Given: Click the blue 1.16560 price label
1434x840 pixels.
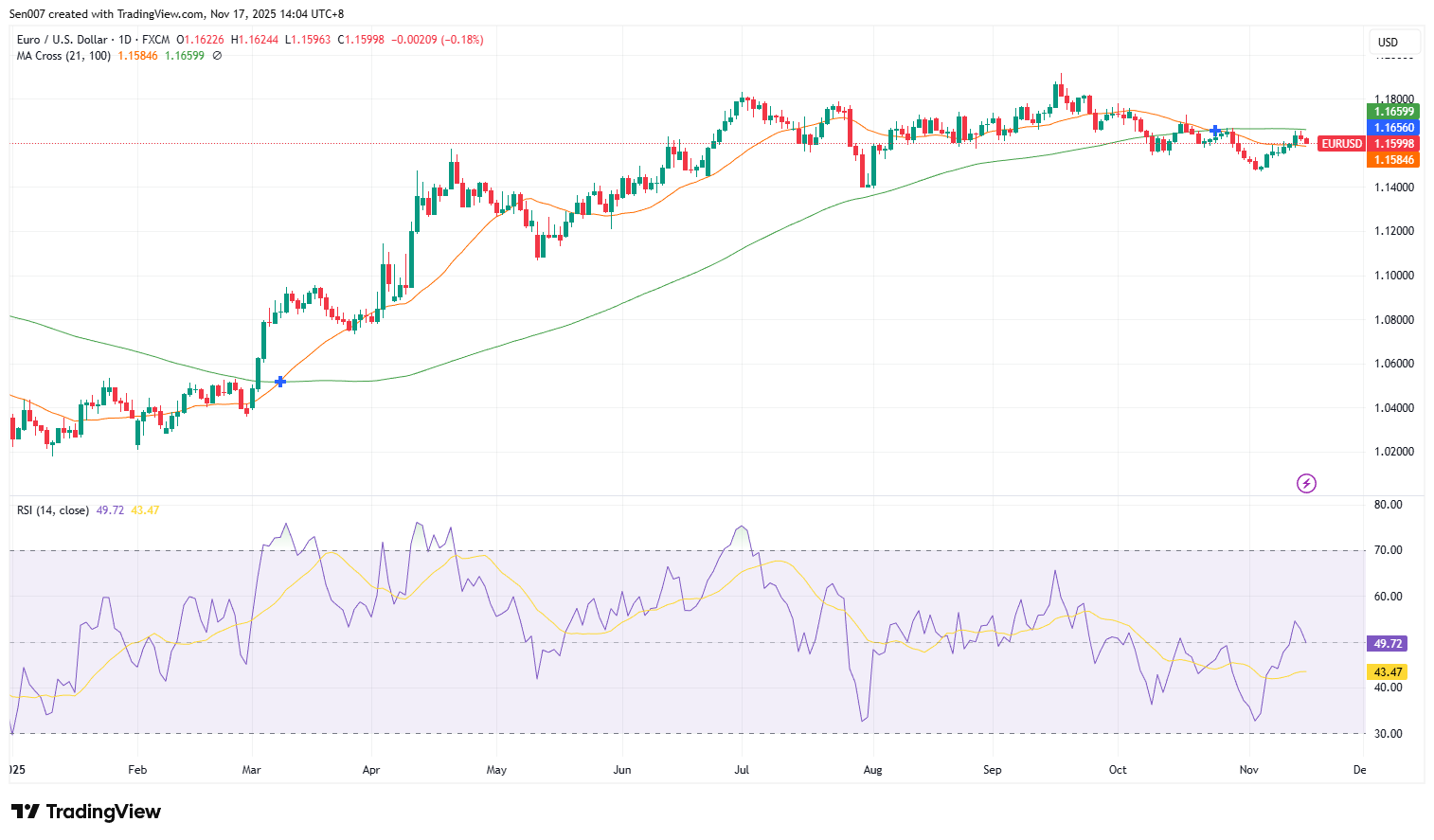Looking at the screenshot, I should click(x=1394, y=128).
